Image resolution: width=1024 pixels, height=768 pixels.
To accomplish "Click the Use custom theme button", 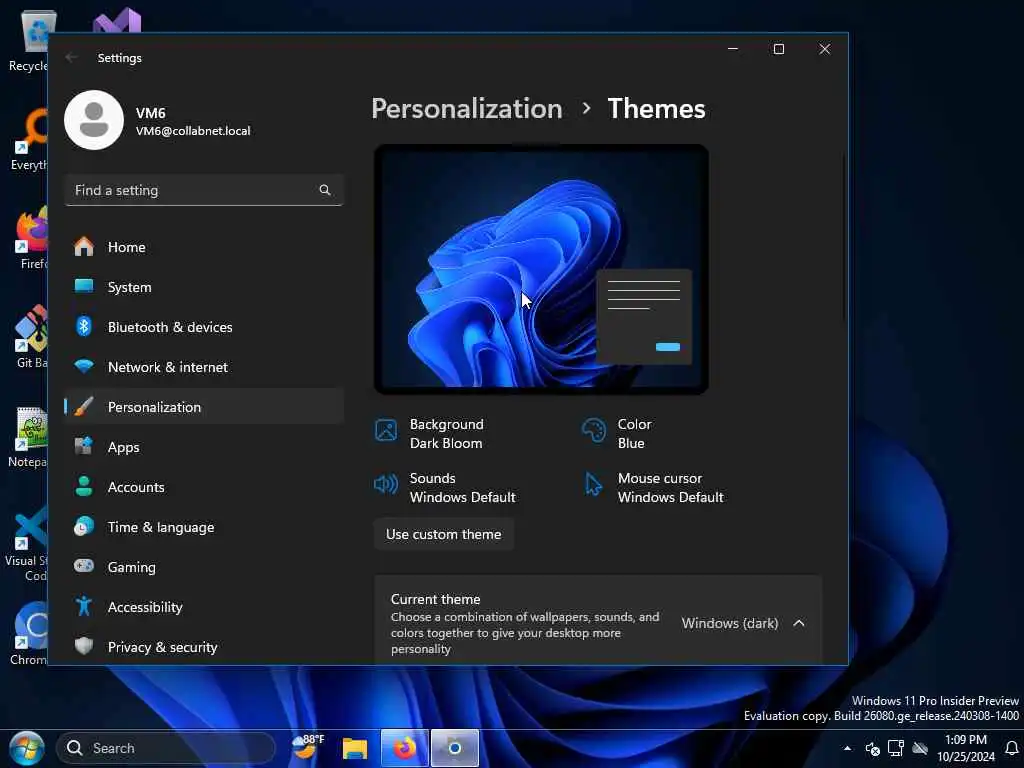I will [443, 534].
